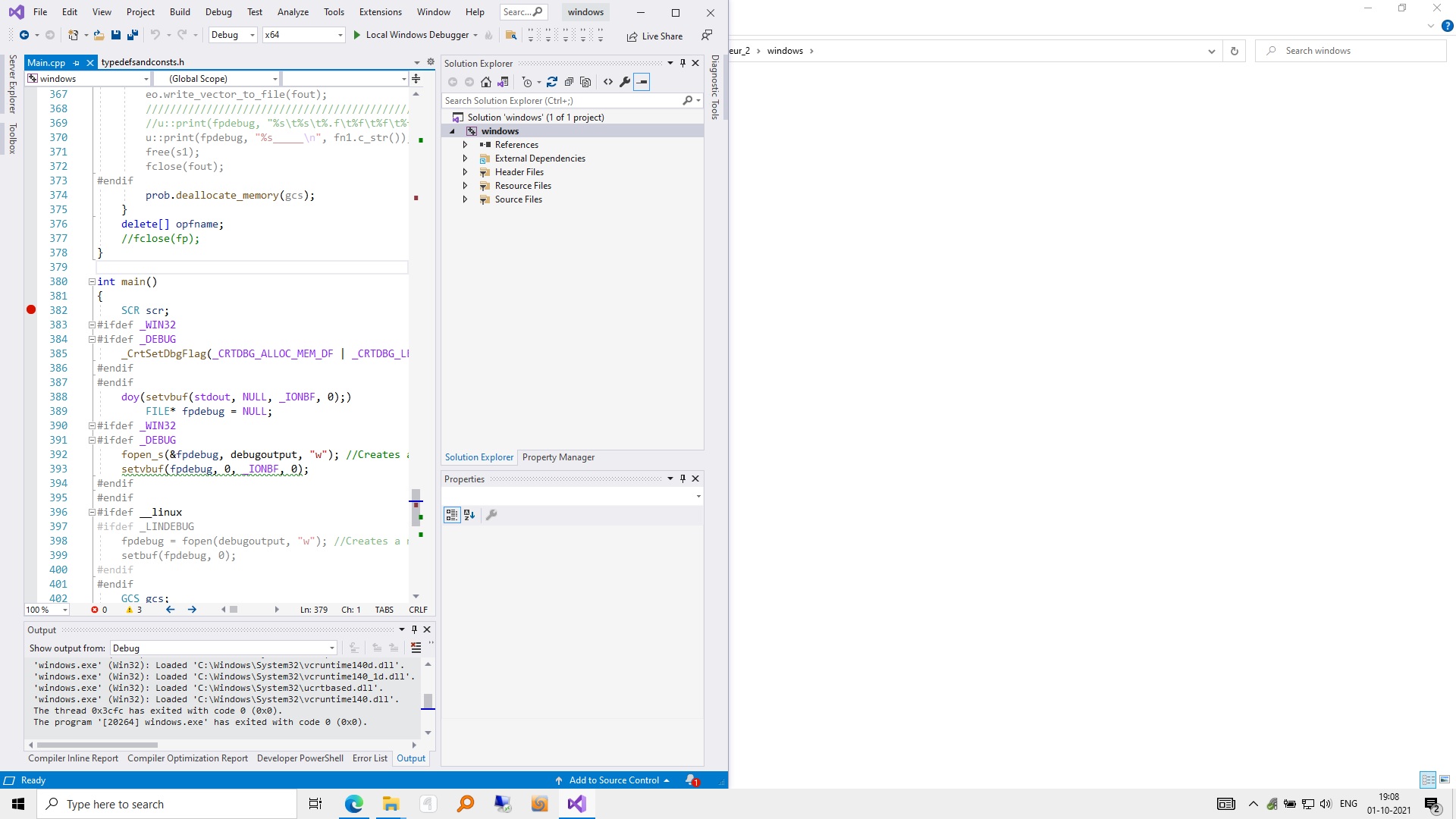
Task: Open the Analyze menu
Action: coord(293,12)
